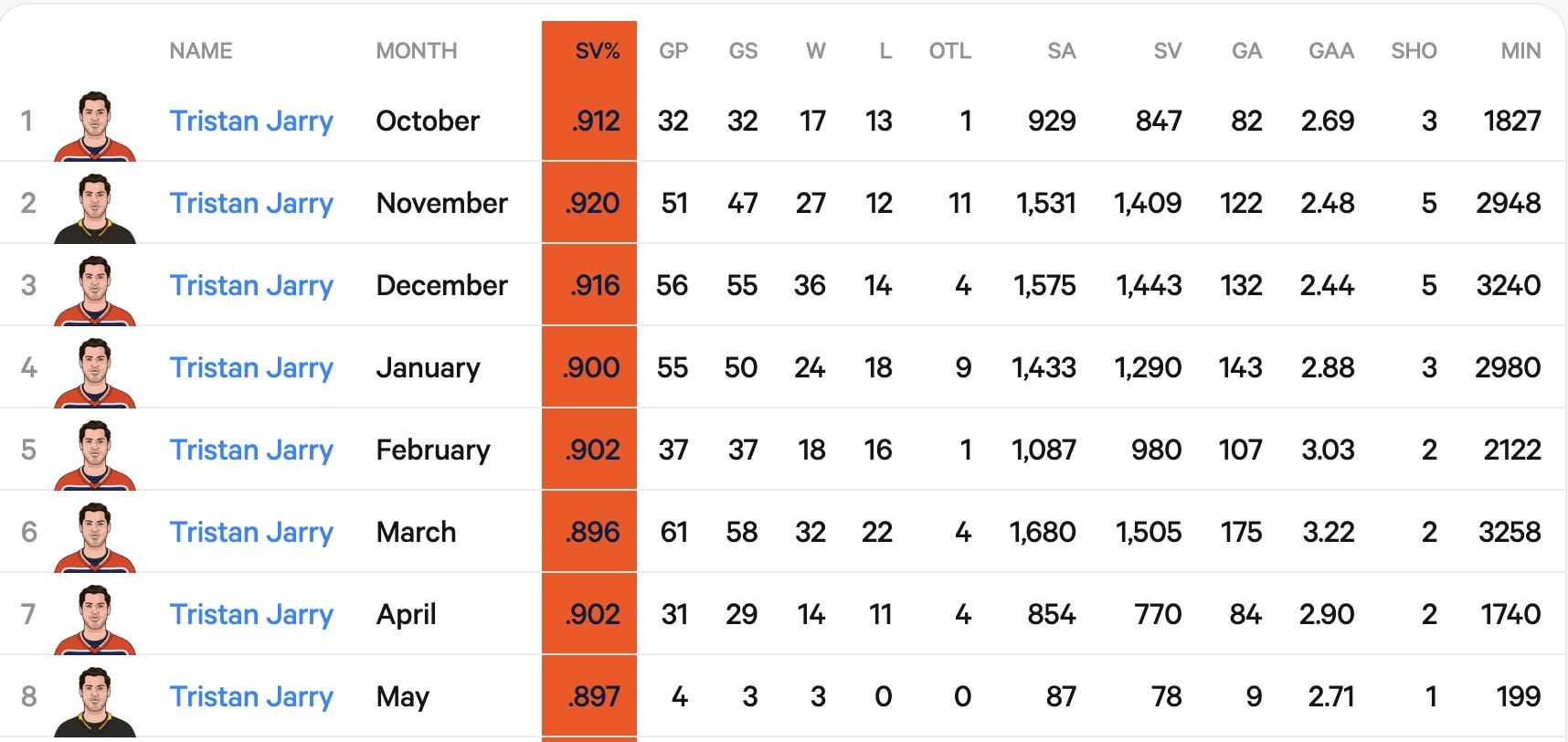Image resolution: width=1568 pixels, height=742 pixels.
Task: Click Tristan Jarry's avatar in October row
Action: point(95,126)
